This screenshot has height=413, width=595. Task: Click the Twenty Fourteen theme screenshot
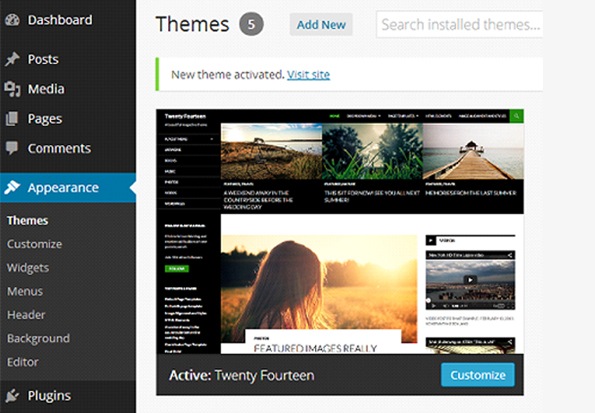pos(340,232)
